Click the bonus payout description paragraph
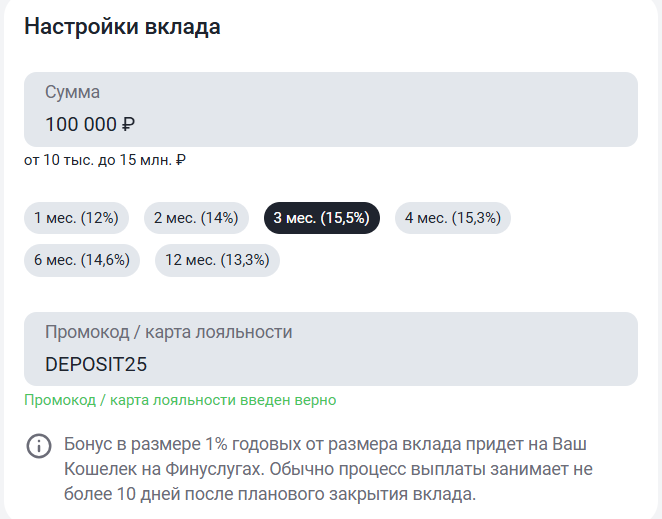662x519 pixels. click(x=340, y=468)
